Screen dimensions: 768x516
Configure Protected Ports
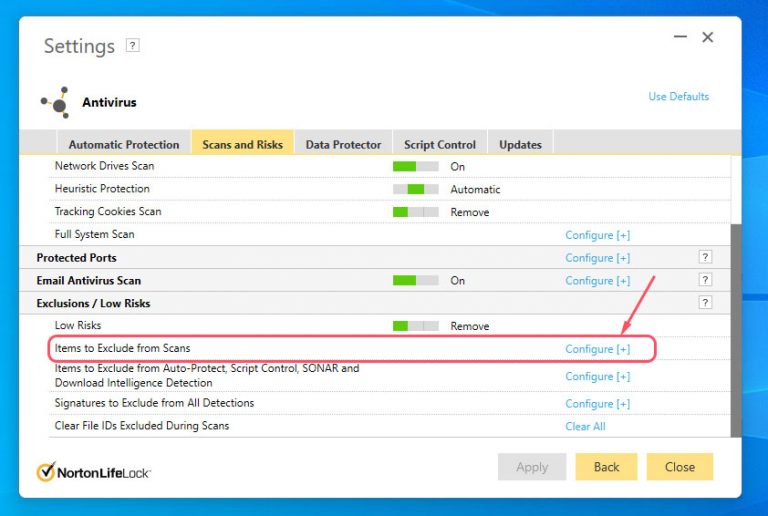pos(598,258)
